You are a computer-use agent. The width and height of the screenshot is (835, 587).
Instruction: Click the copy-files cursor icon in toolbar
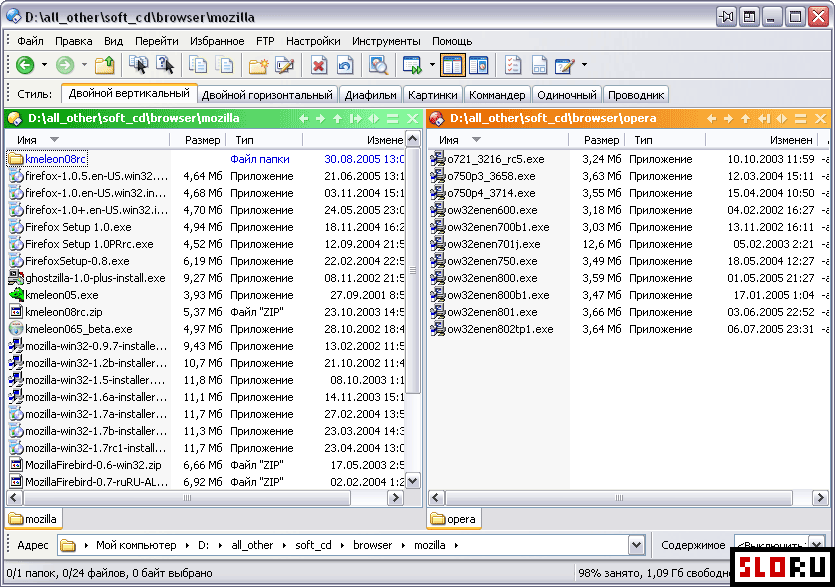[138, 65]
